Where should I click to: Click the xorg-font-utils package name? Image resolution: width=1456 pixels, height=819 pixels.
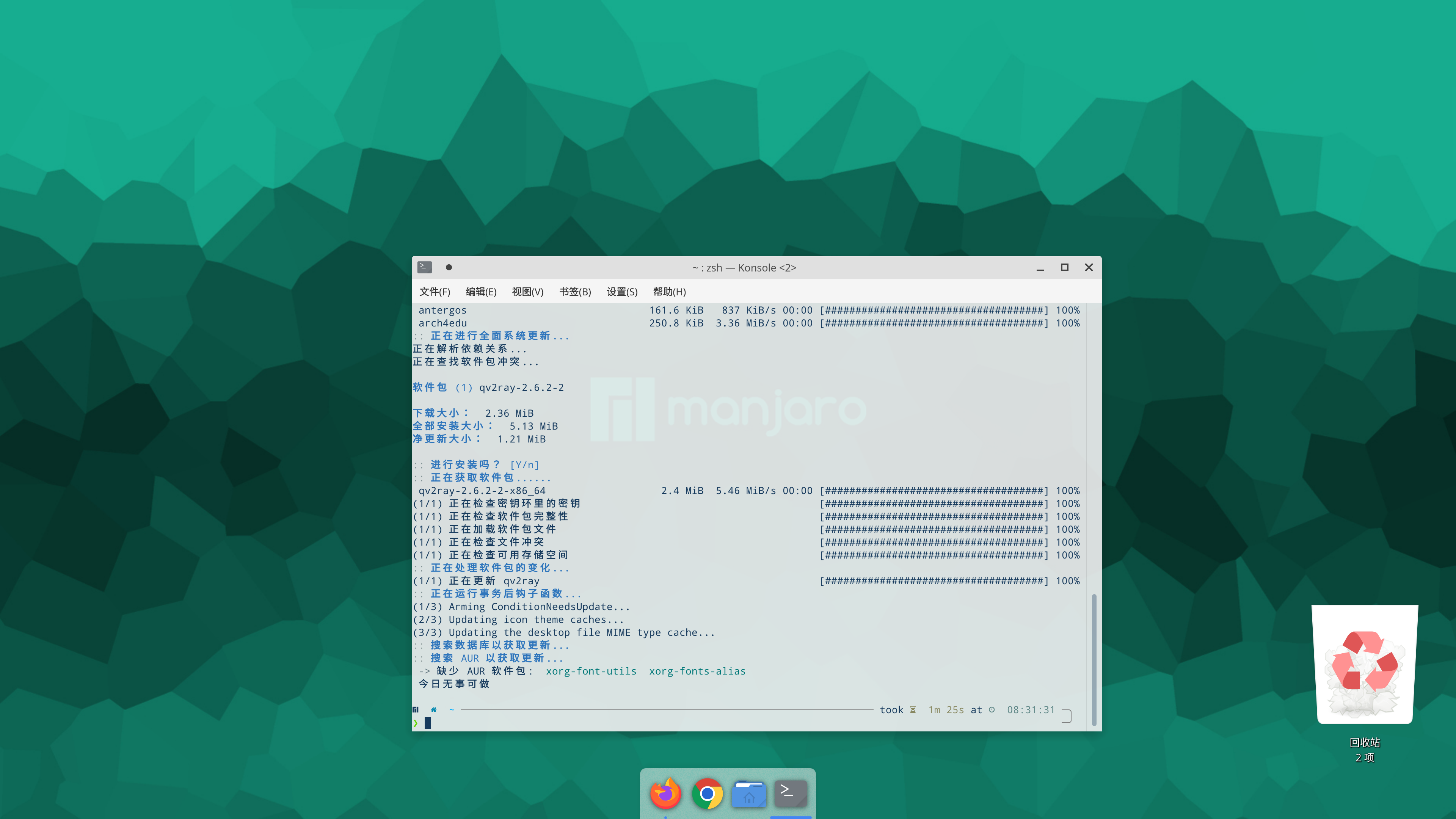tap(591, 671)
